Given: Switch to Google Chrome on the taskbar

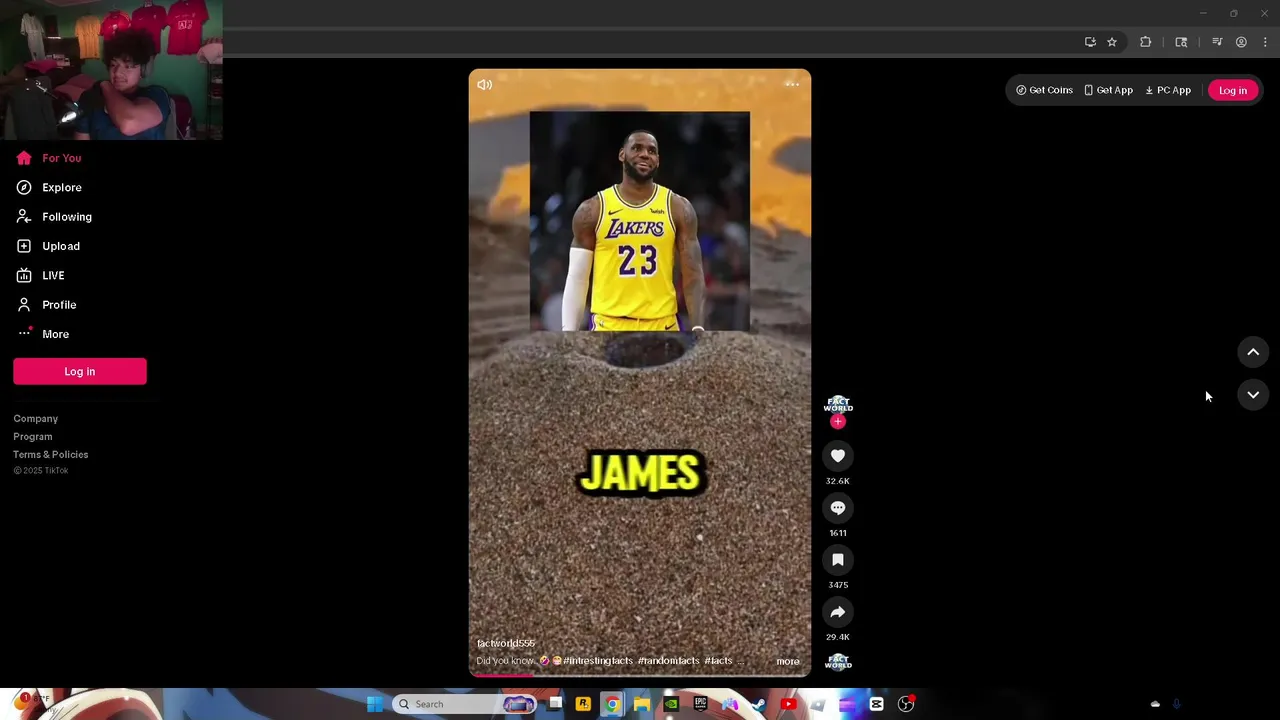Looking at the screenshot, I should [612, 704].
